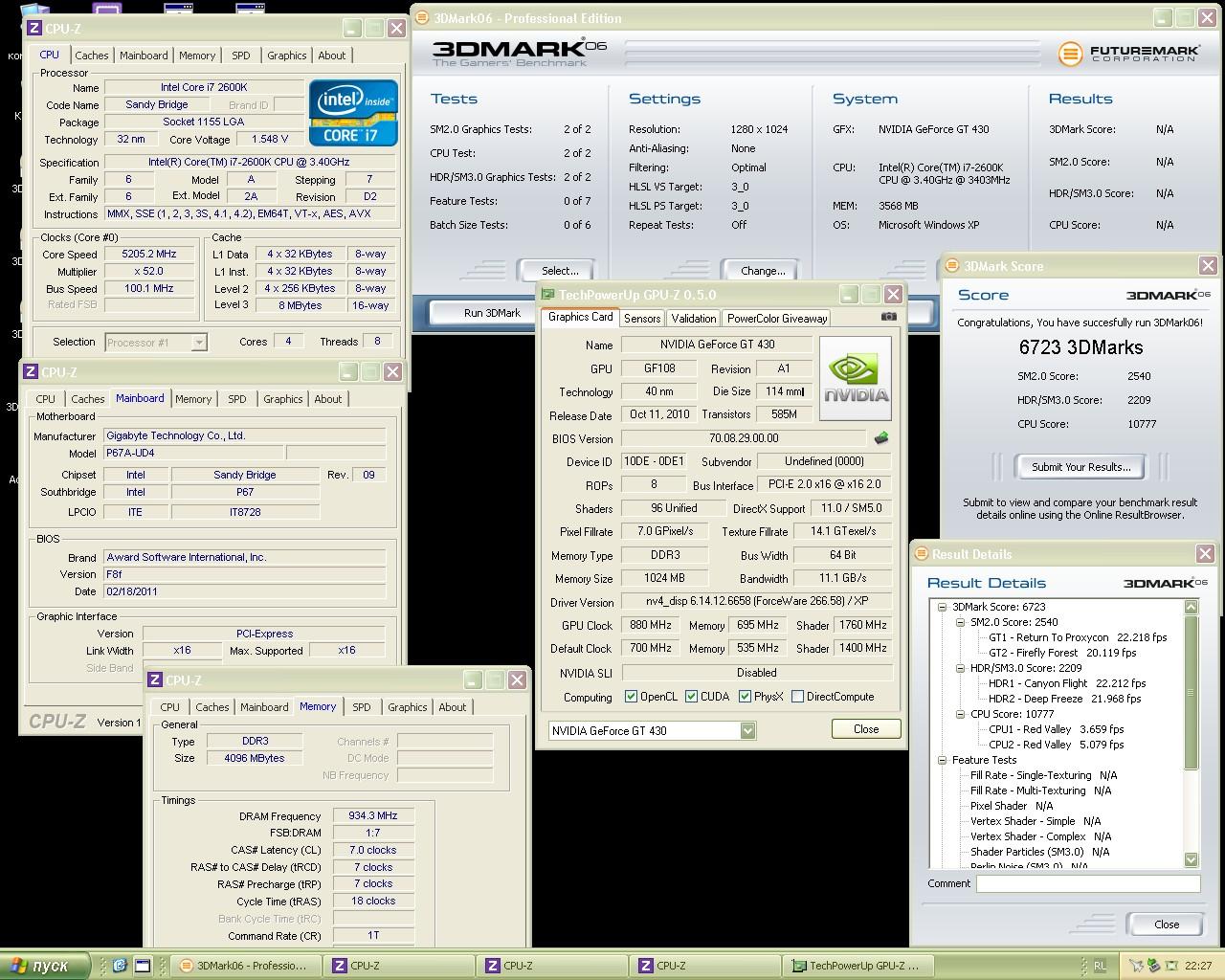Click the 3DMark06 main window title icon
The height and width of the screenshot is (980, 1225).
pyautogui.click(x=423, y=18)
